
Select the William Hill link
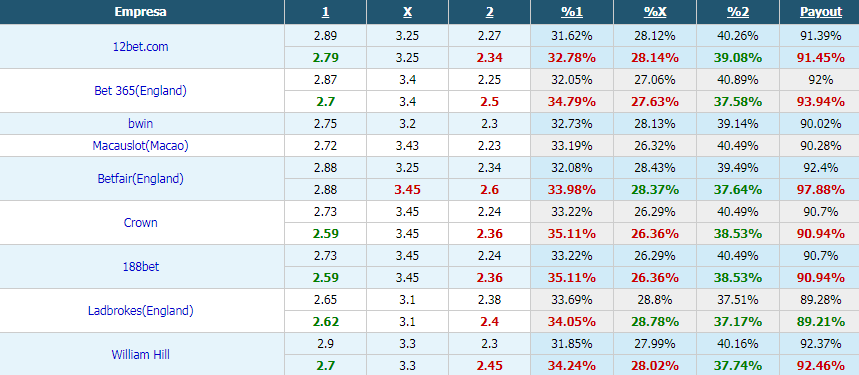click(x=140, y=354)
